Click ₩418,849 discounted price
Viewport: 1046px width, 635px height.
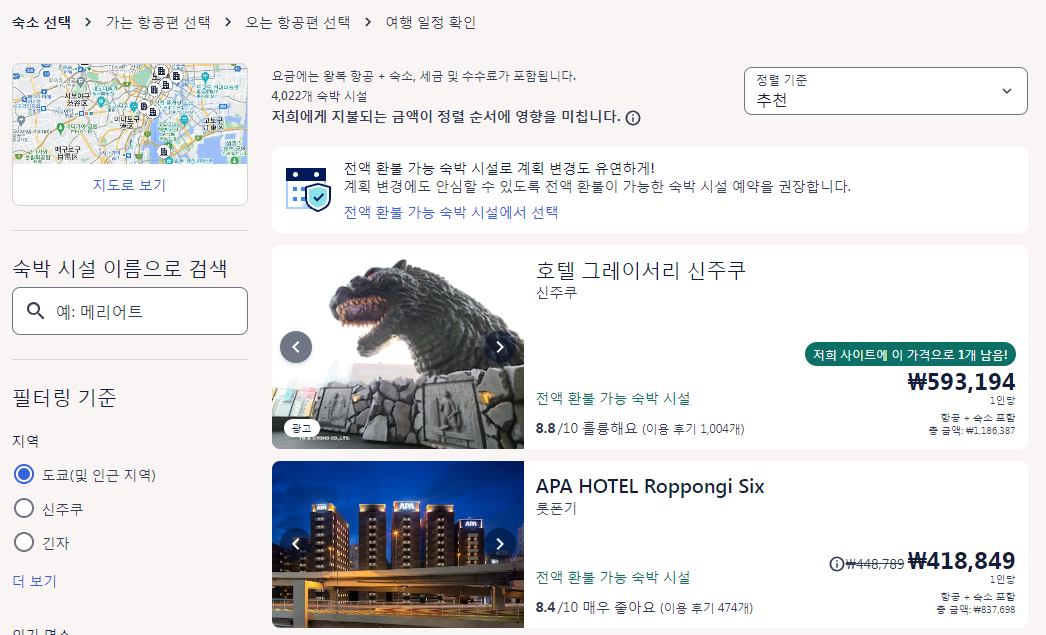pyautogui.click(x=961, y=561)
